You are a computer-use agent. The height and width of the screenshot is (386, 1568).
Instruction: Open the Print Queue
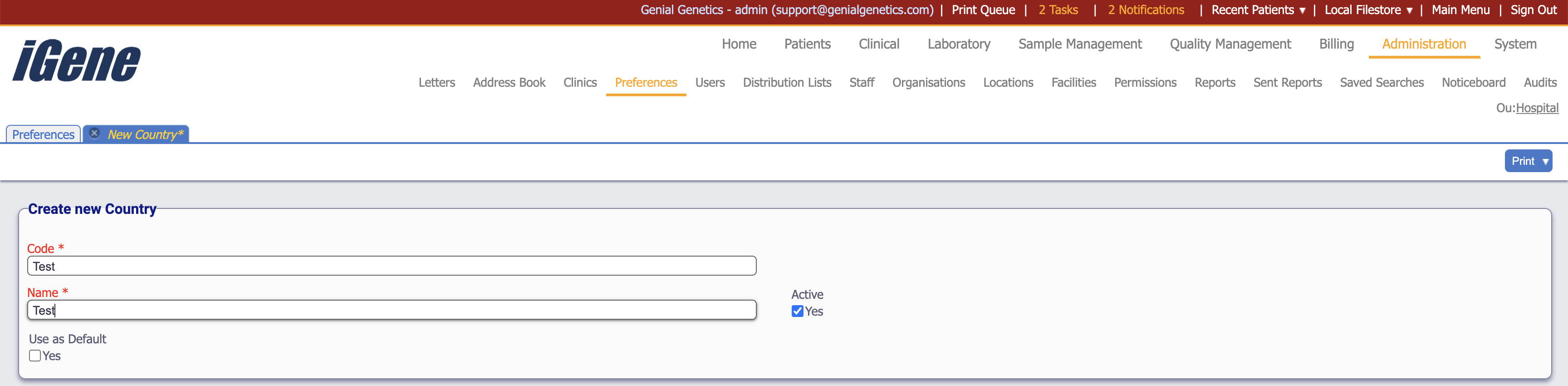click(x=983, y=10)
